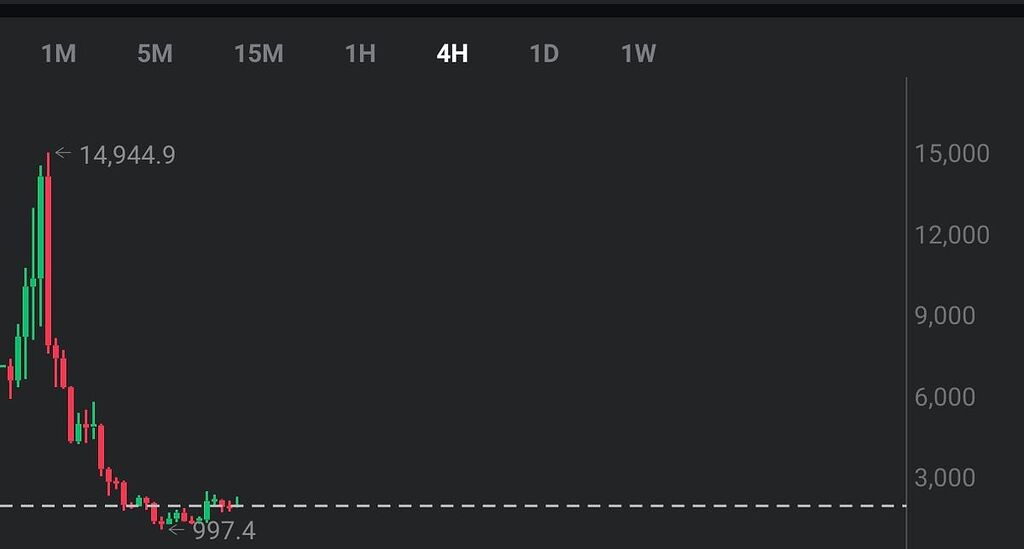Click the active 4H timeframe tab
Image resolution: width=1024 pixels, height=549 pixels.
[x=453, y=54]
